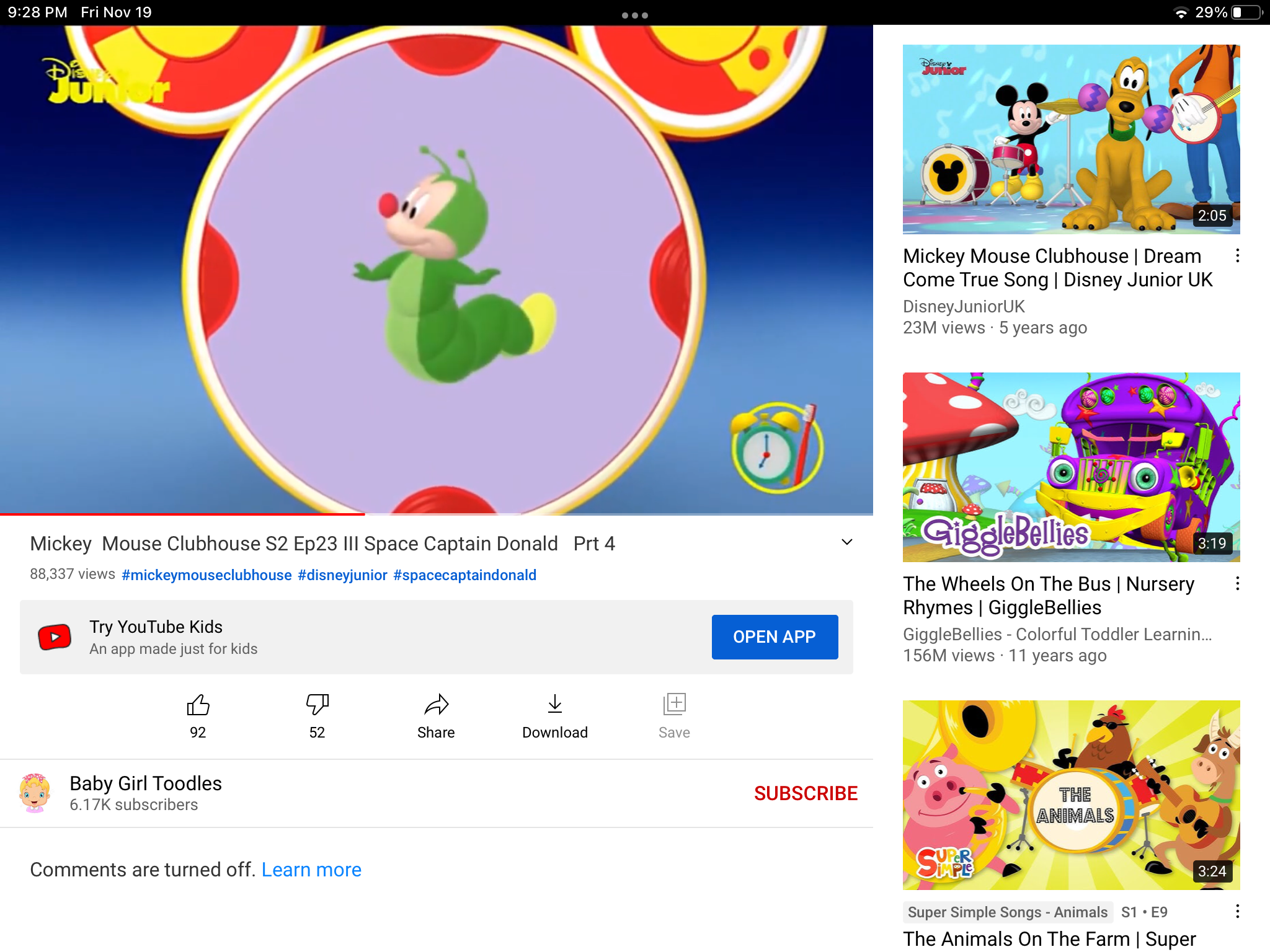Tap the three-dot multitasking icon at top
The width and height of the screenshot is (1270, 952).
click(x=634, y=15)
